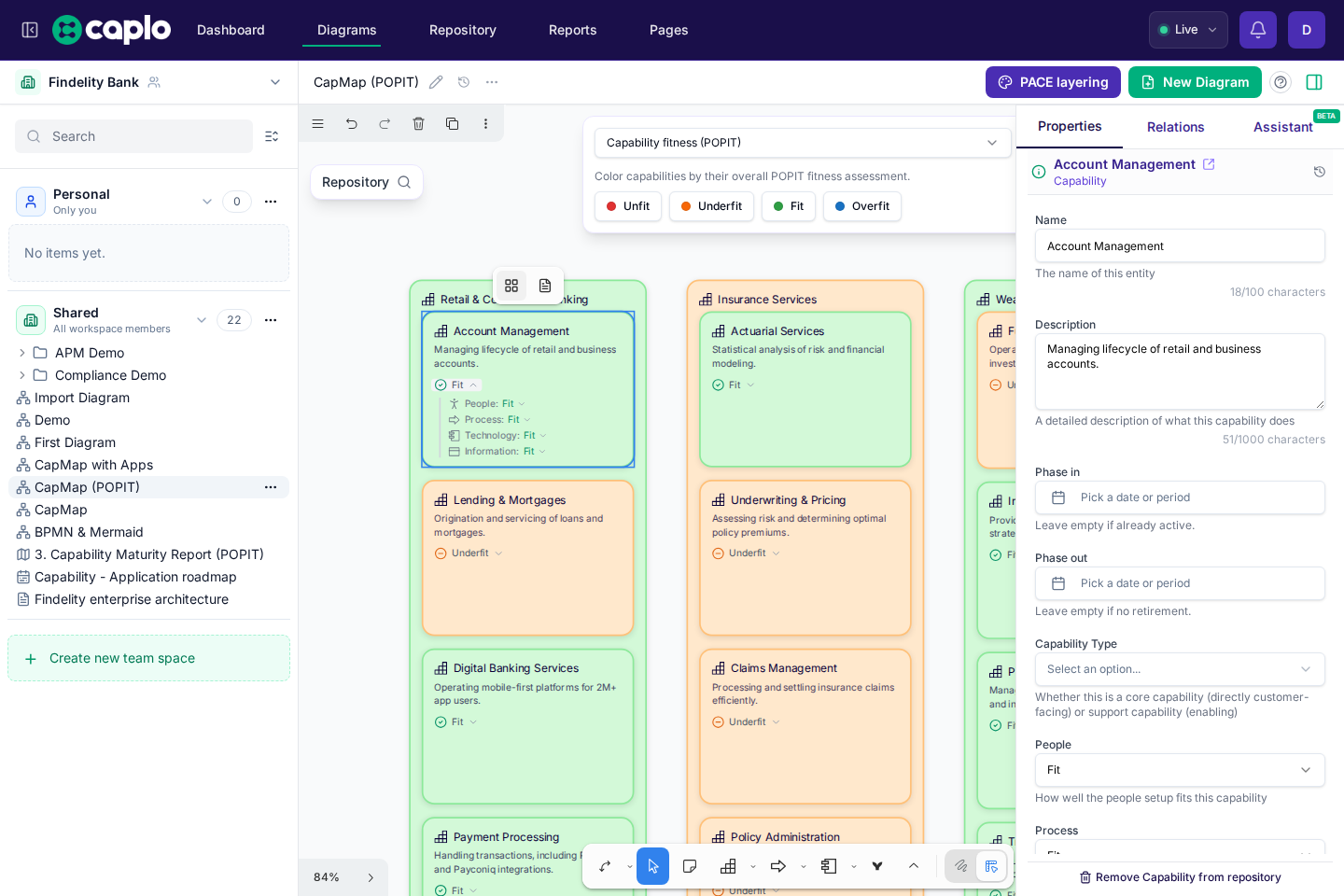Select the sticky note tool
The image size is (1344, 896).
690,866
